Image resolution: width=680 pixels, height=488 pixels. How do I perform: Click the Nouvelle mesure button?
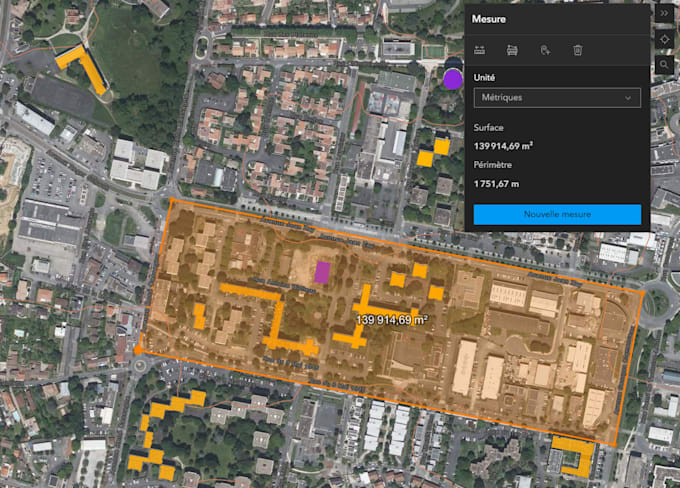click(557, 214)
